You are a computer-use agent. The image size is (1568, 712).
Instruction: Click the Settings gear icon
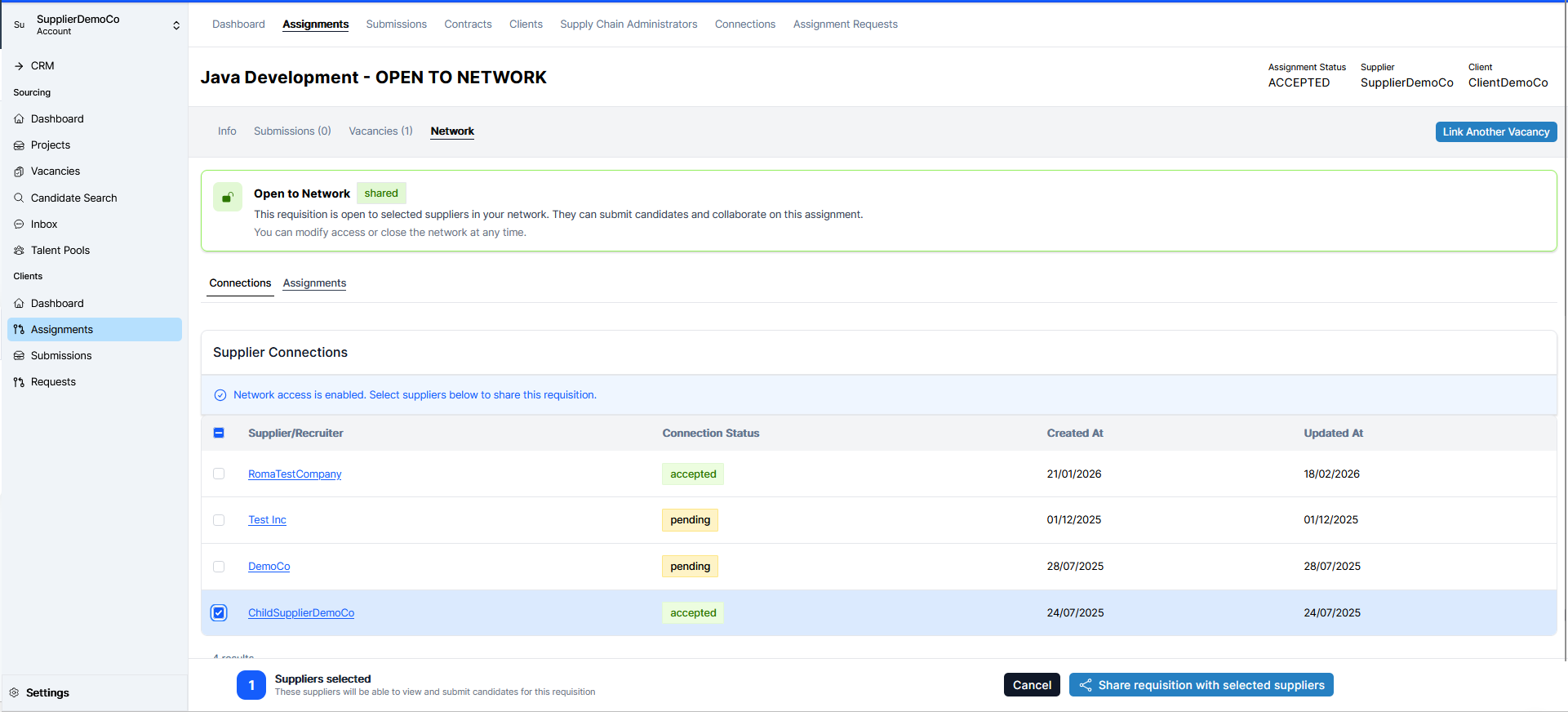pyautogui.click(x=14, y=692)
